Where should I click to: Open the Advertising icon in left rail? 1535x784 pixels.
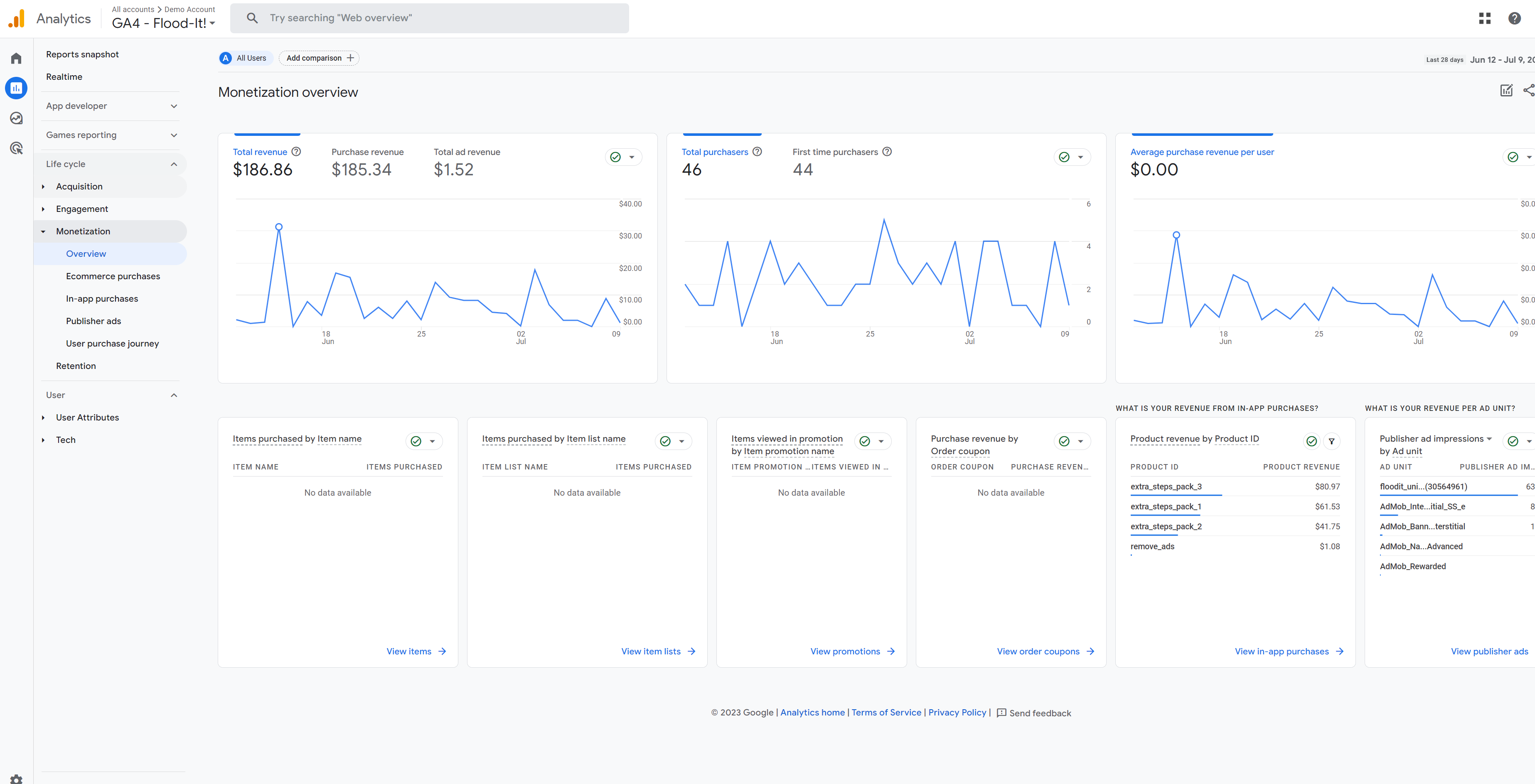pyautogui.click(x=16, y=148)
